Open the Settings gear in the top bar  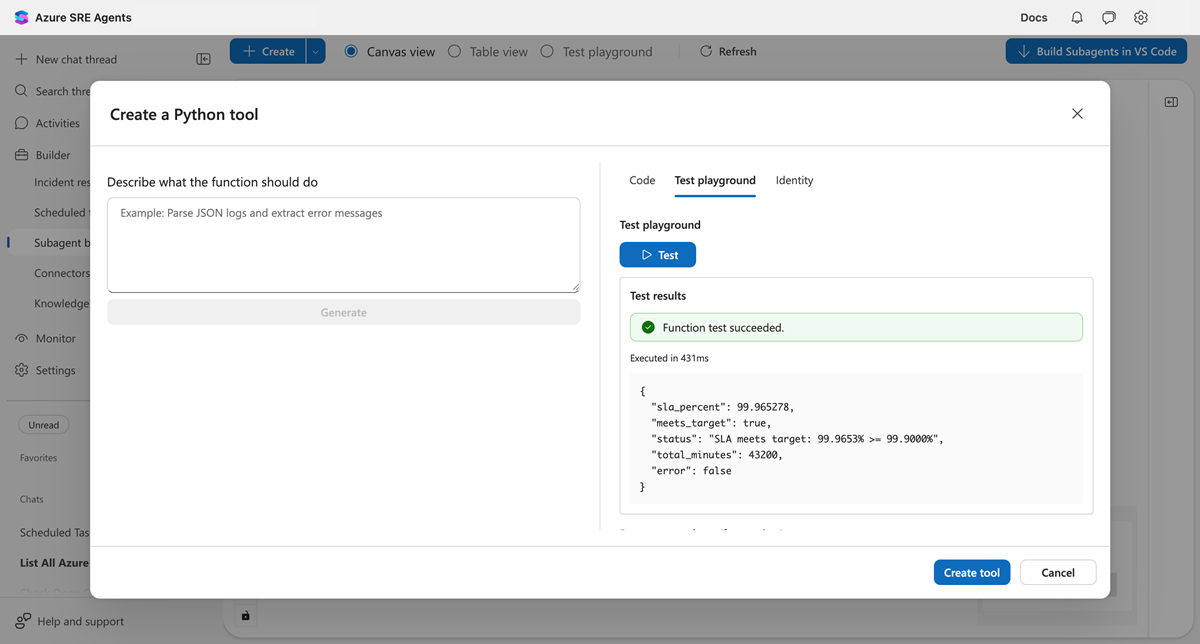coord(1140,17)
